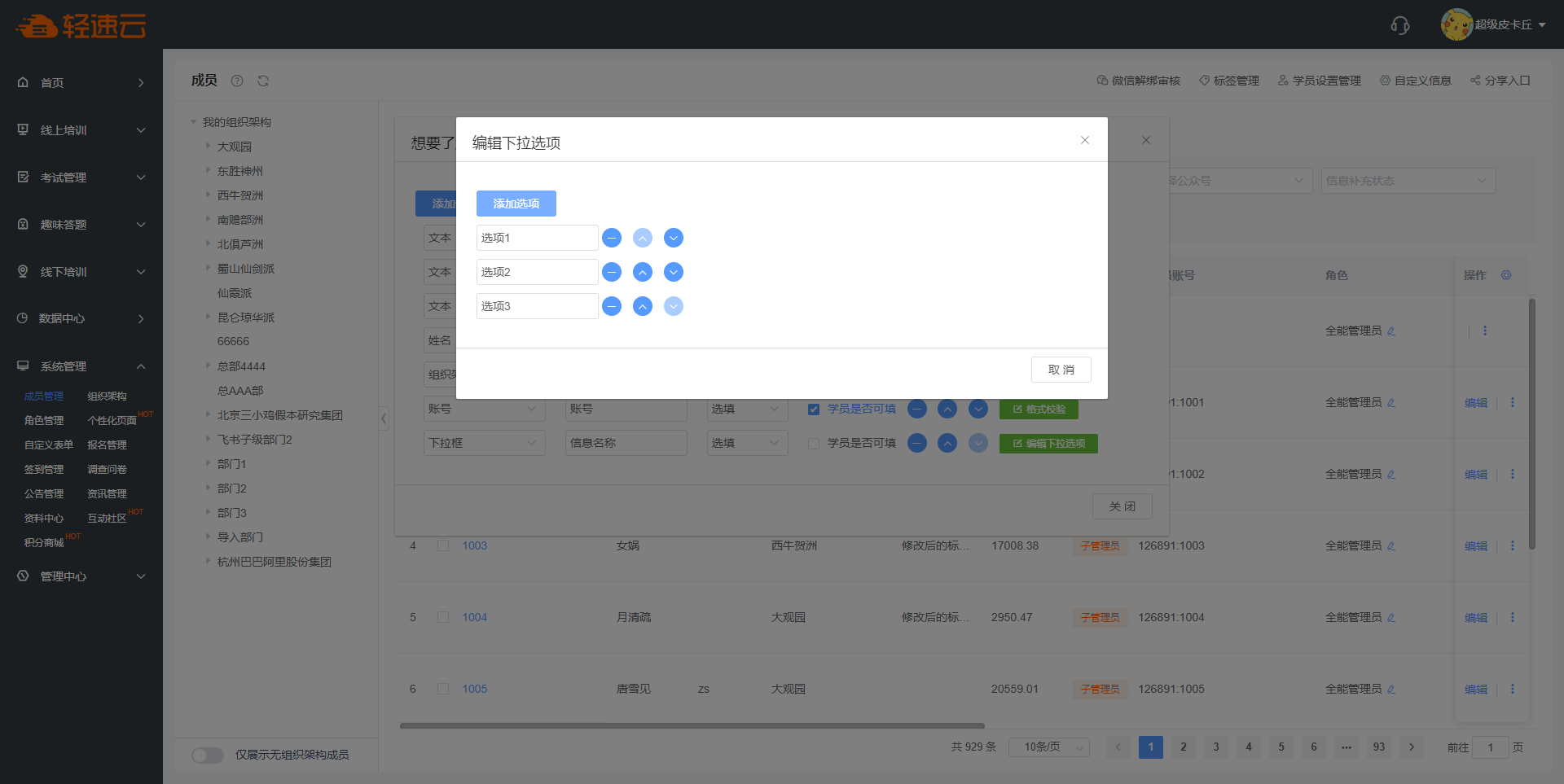Click the horizontal table scrollbar
Screen dimensions: 1564x784
point(692,725)
